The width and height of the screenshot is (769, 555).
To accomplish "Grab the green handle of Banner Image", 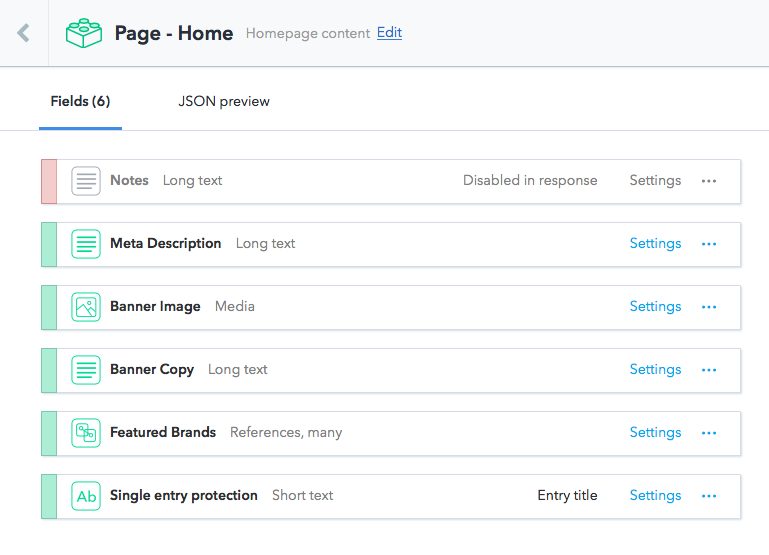I will tap(49, 307).
